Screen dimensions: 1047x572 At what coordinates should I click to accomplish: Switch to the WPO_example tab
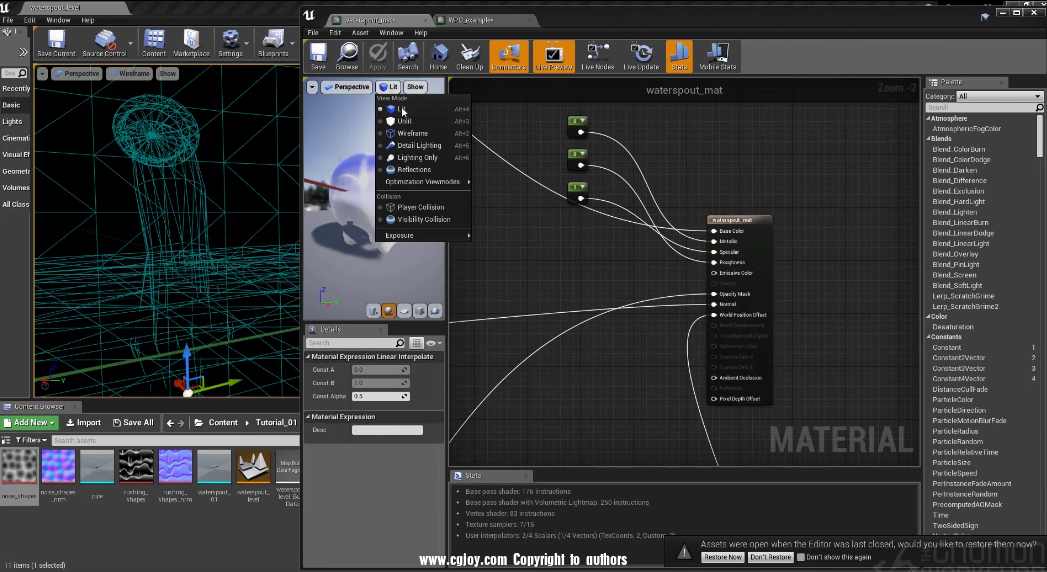(x=469, y=20)
